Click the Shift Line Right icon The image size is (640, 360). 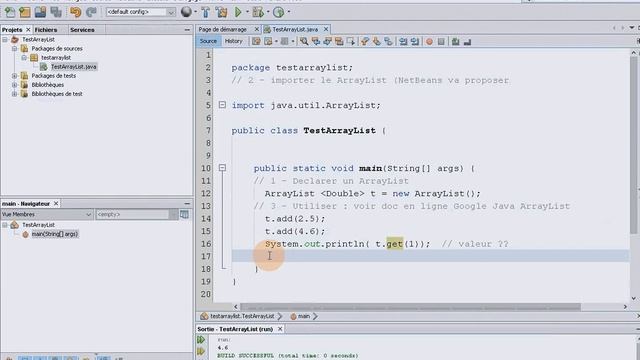coord(415,41)
